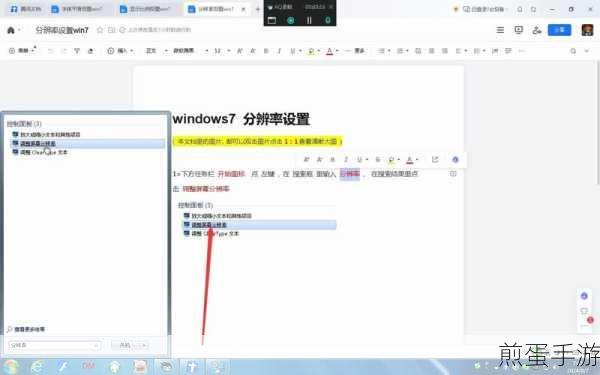
Task: Open the numbered list dropdown in toolbar
Action: 402,51
